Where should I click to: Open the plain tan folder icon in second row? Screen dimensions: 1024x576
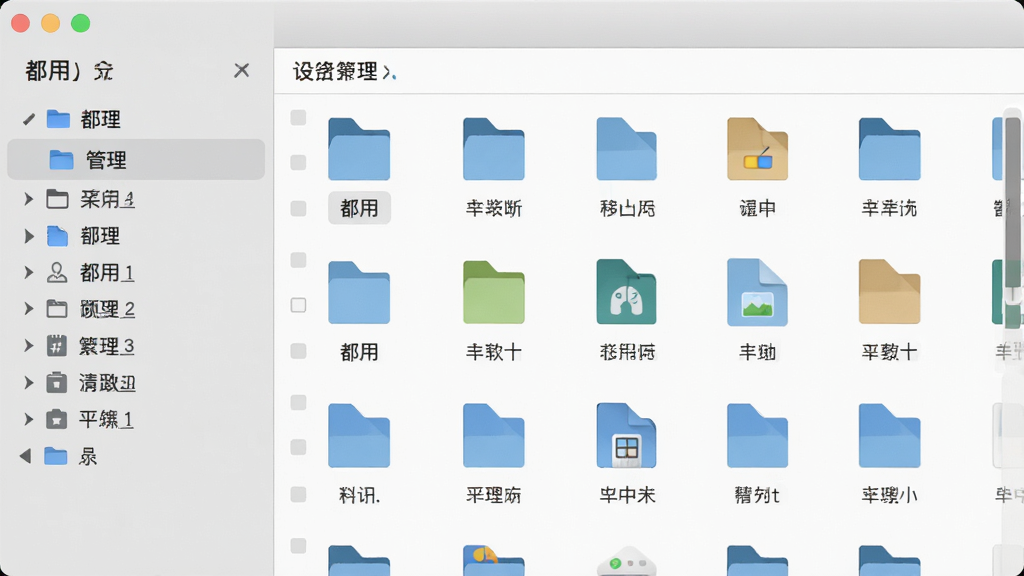[889, 292]
